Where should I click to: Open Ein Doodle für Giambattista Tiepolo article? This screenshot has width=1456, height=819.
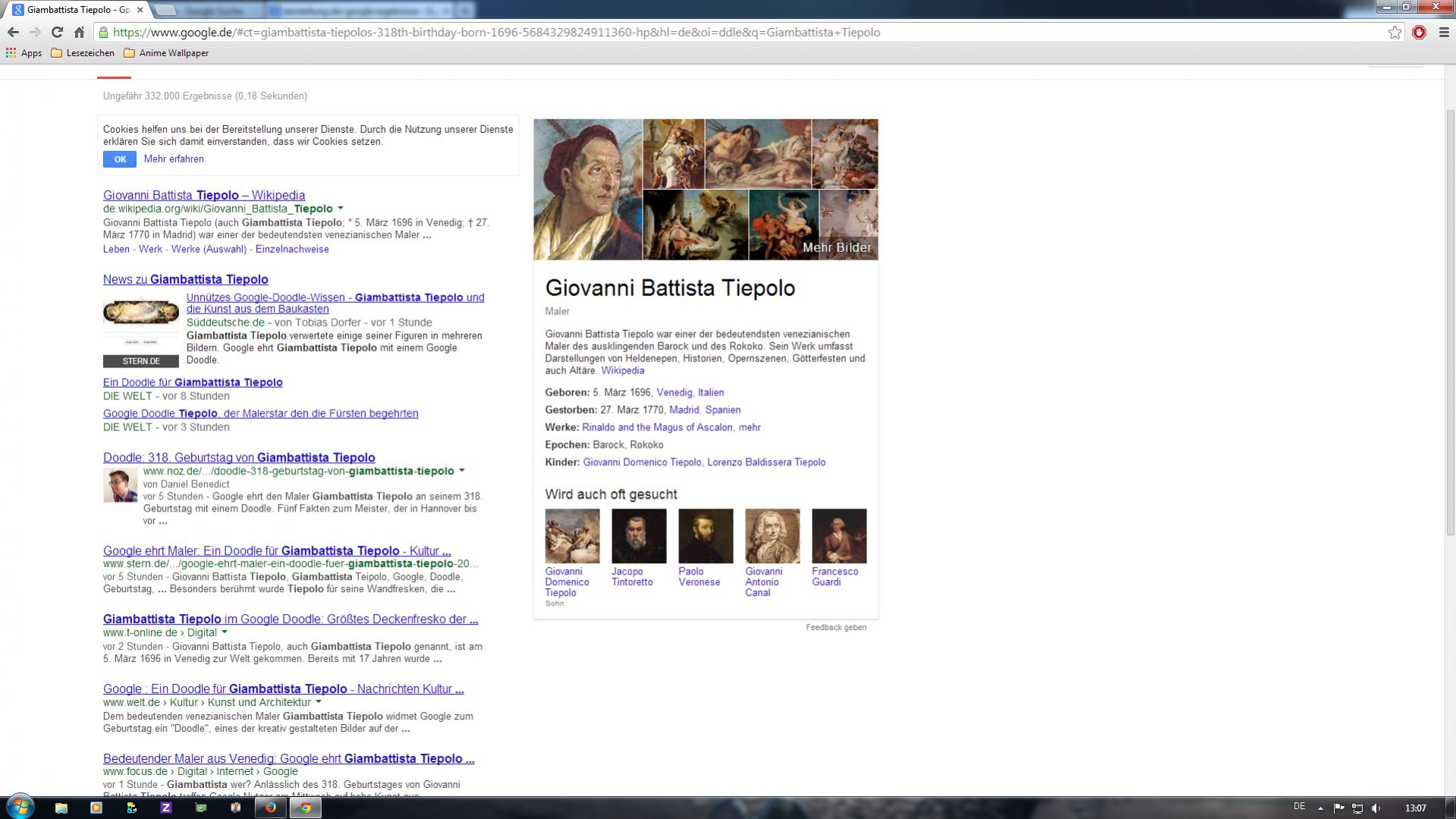click(193, 383)
